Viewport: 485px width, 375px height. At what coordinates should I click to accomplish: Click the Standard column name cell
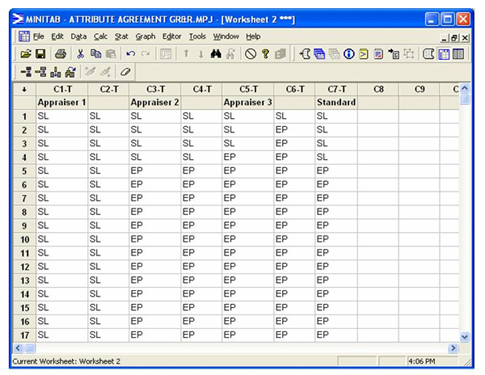(x=336, y=102)
